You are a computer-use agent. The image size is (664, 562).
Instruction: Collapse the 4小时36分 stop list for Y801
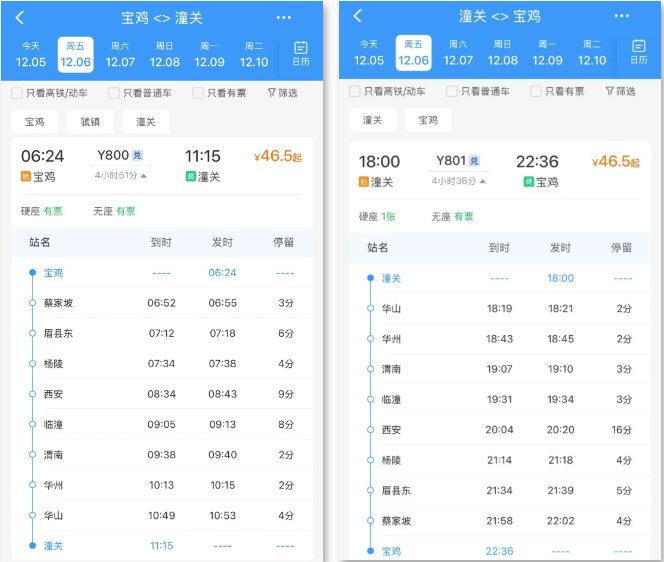(459, 181)
